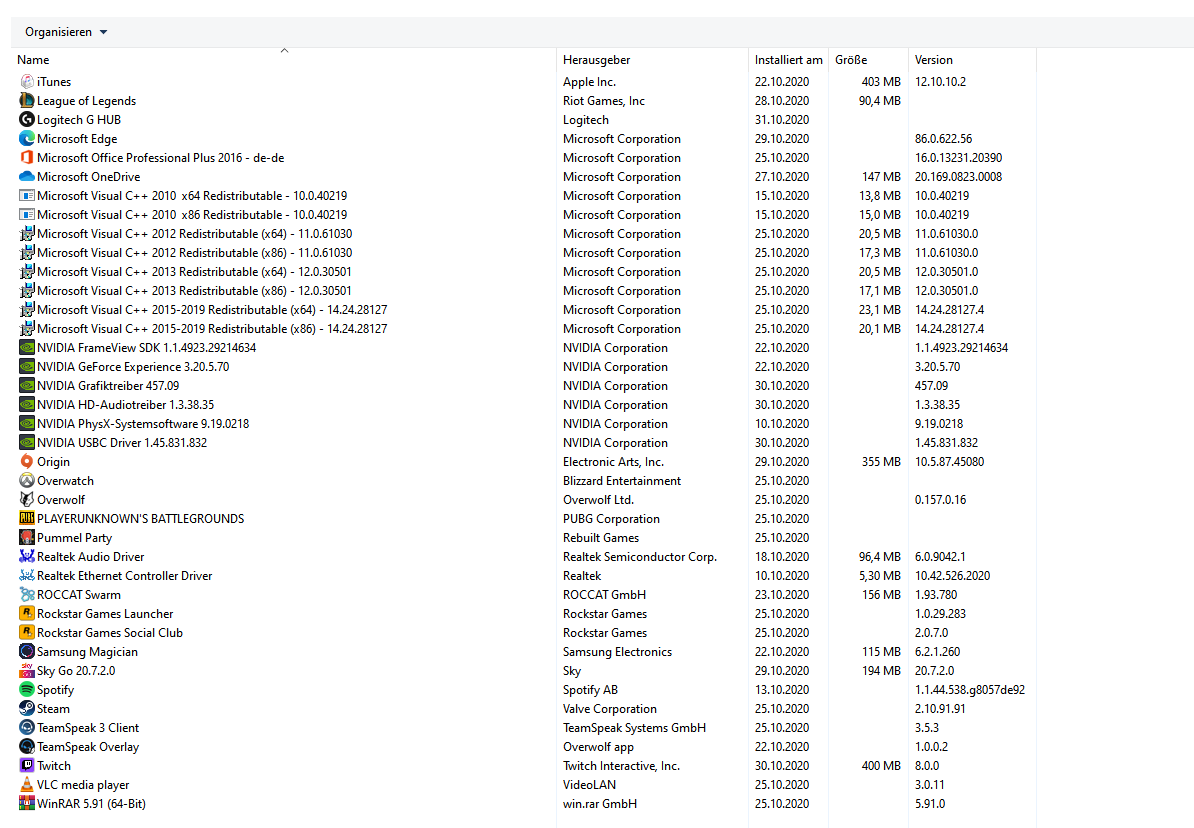
Task: Select NVIDIA PhysX-Systemsoftware 9.19.0218 entry
Action: coord(143,424)
